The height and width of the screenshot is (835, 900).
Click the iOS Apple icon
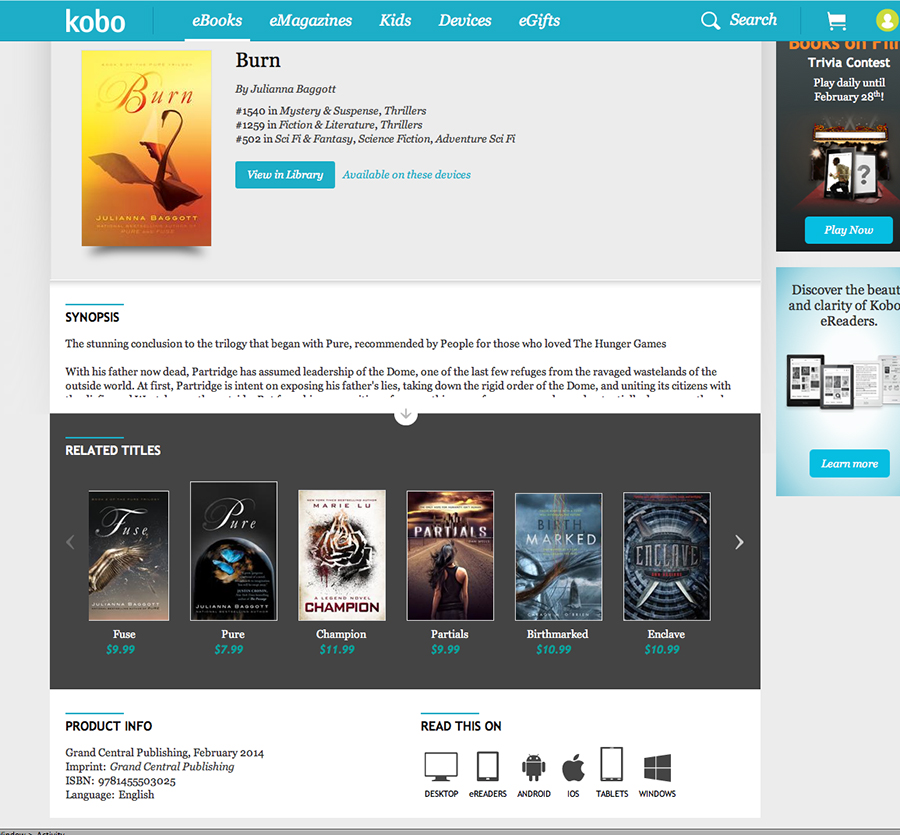pos(573,767)
